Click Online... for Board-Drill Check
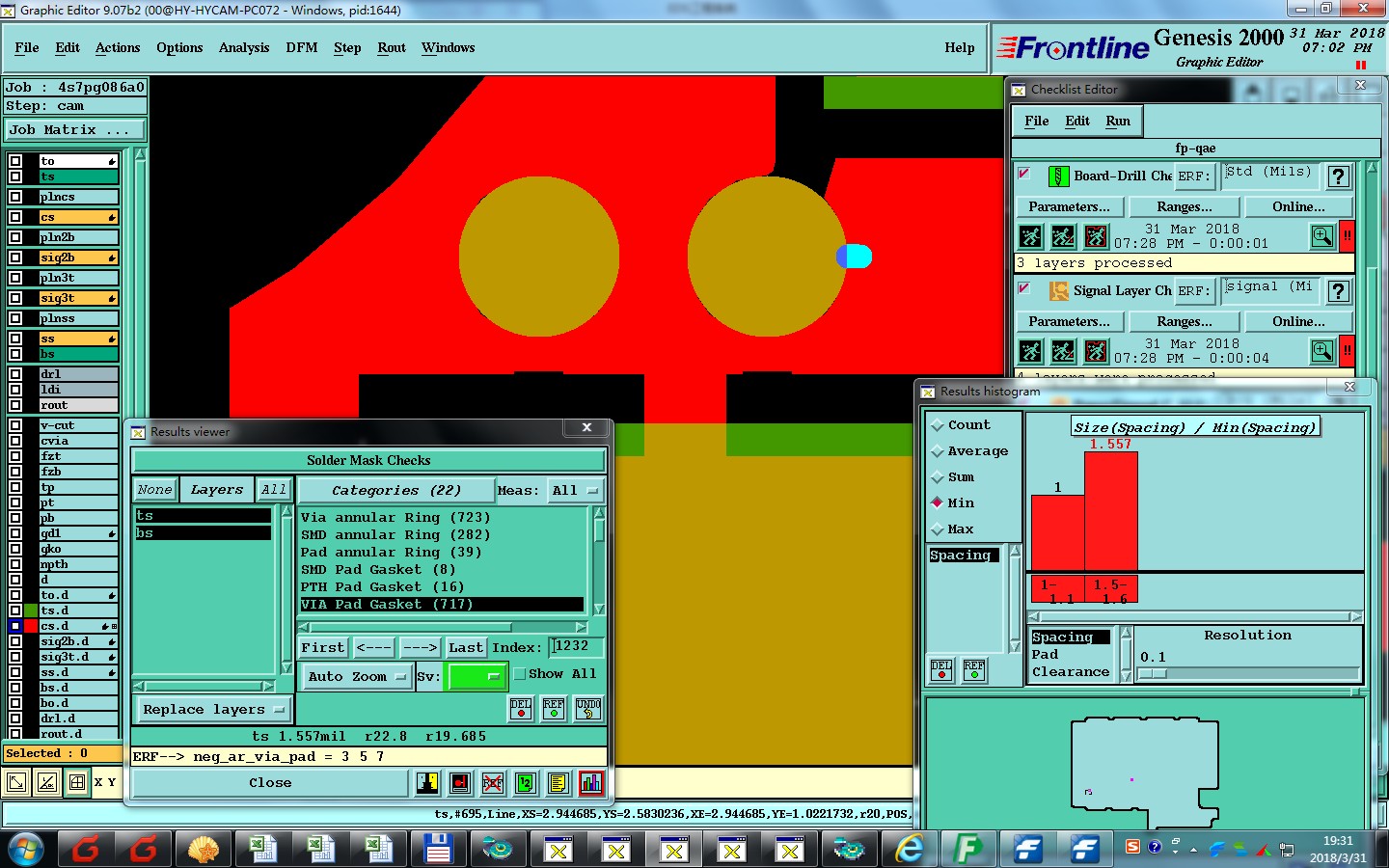The width and height of the screenshot is (1389, 868). [x=1298, y=206]
